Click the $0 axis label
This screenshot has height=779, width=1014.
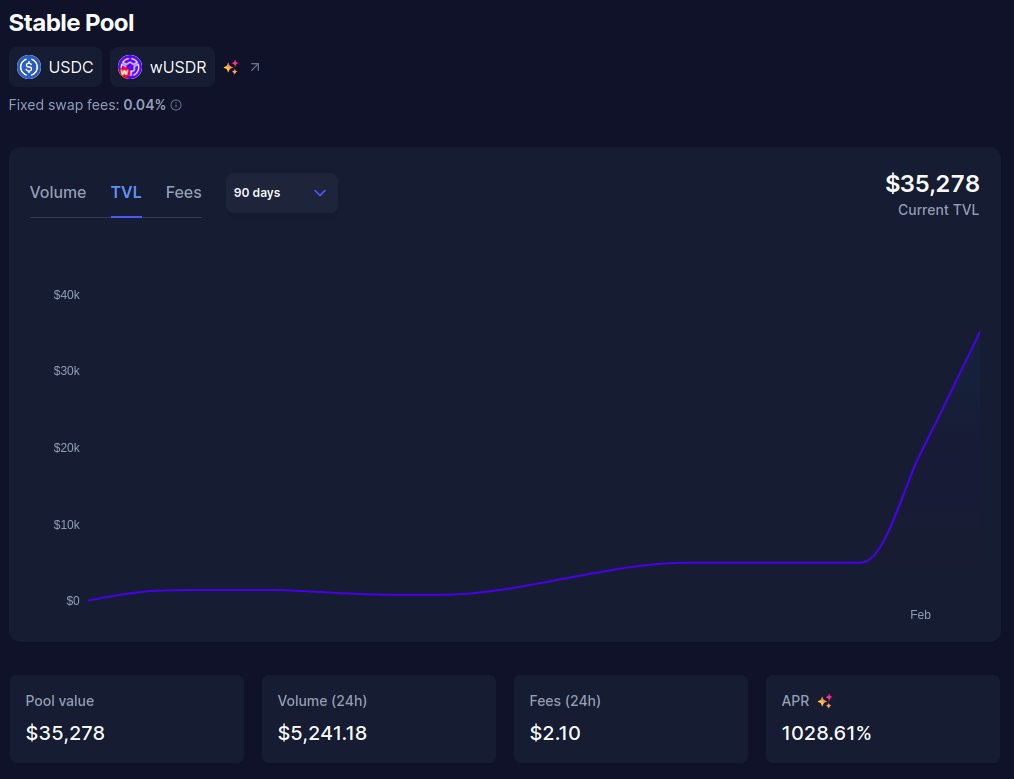(x=72, y=601)
